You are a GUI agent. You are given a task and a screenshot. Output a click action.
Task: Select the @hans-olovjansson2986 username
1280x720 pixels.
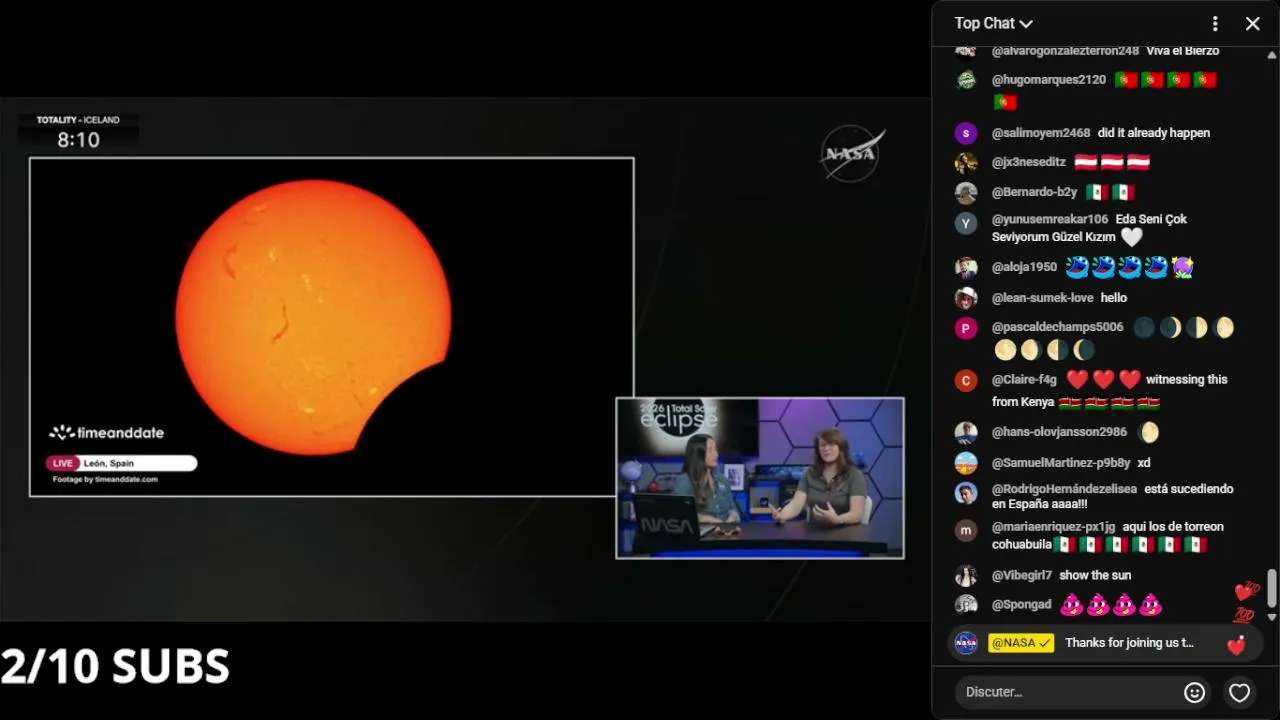(1060, 432)
